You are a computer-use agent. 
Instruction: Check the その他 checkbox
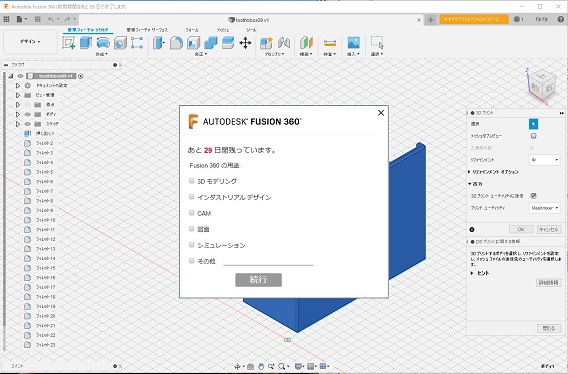point(192,261)
